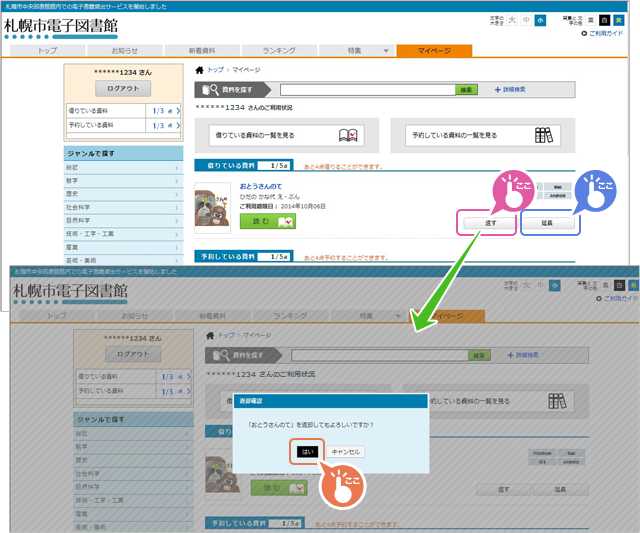Select large 大 font size in upper page
The height and width of the screenshot is (533, 640).
coord(512,20)
